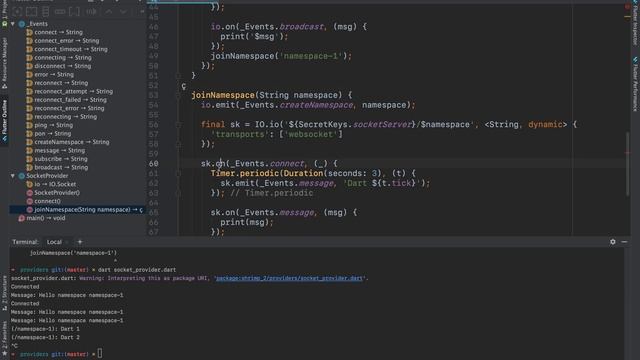
Task: Click the move widget down arrow icon
Action: 123,12
